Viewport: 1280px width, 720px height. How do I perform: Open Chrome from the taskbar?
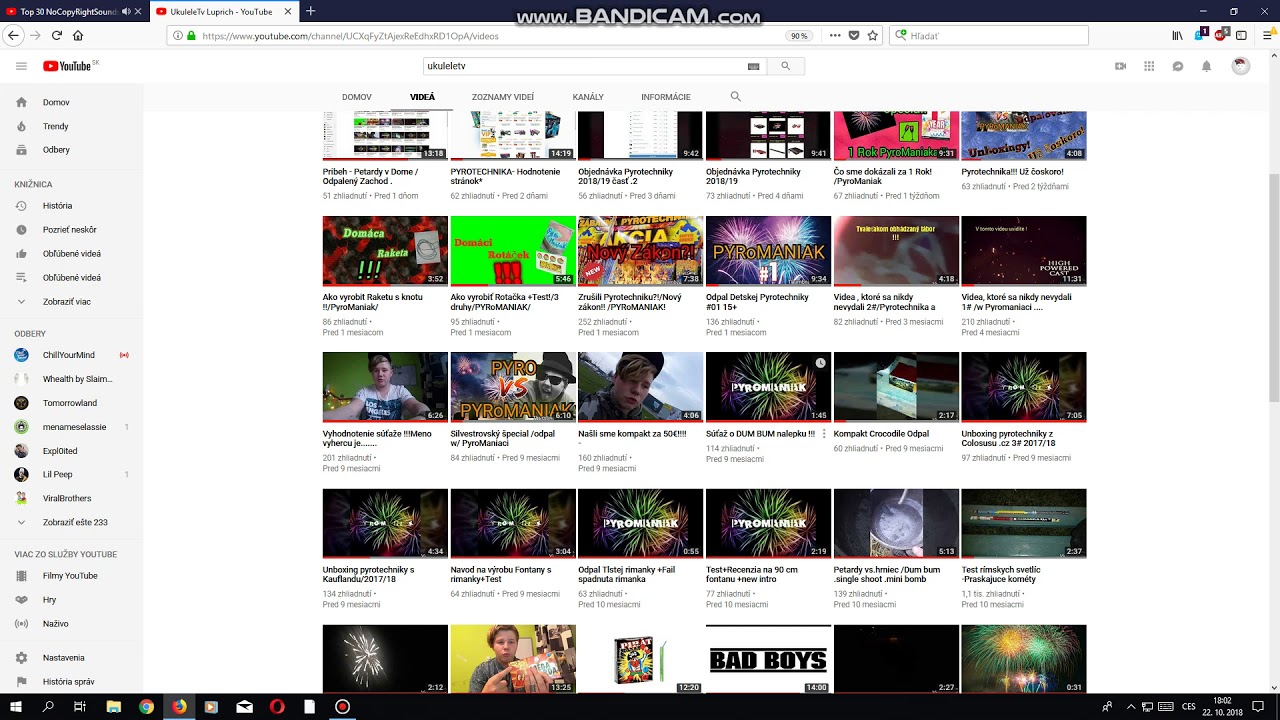[x=147, y=706]
